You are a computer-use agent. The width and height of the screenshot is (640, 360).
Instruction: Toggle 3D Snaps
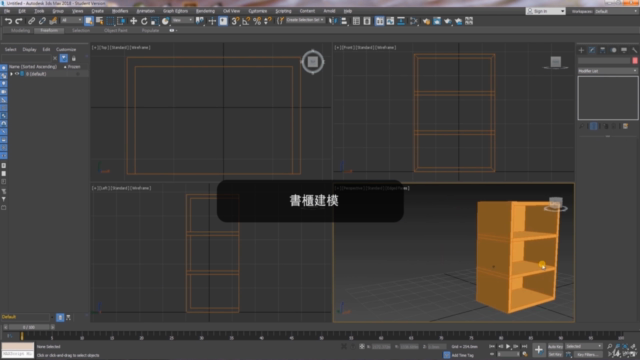(235, 21)
